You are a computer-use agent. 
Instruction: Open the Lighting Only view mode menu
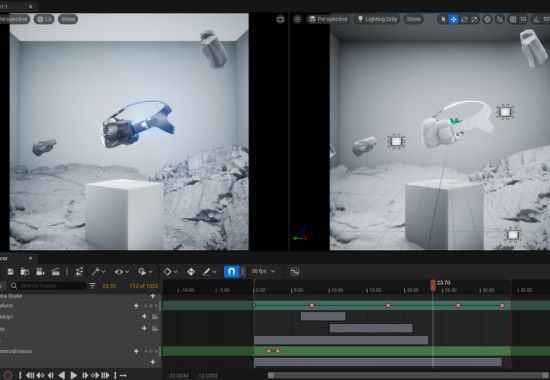(377, 19)
